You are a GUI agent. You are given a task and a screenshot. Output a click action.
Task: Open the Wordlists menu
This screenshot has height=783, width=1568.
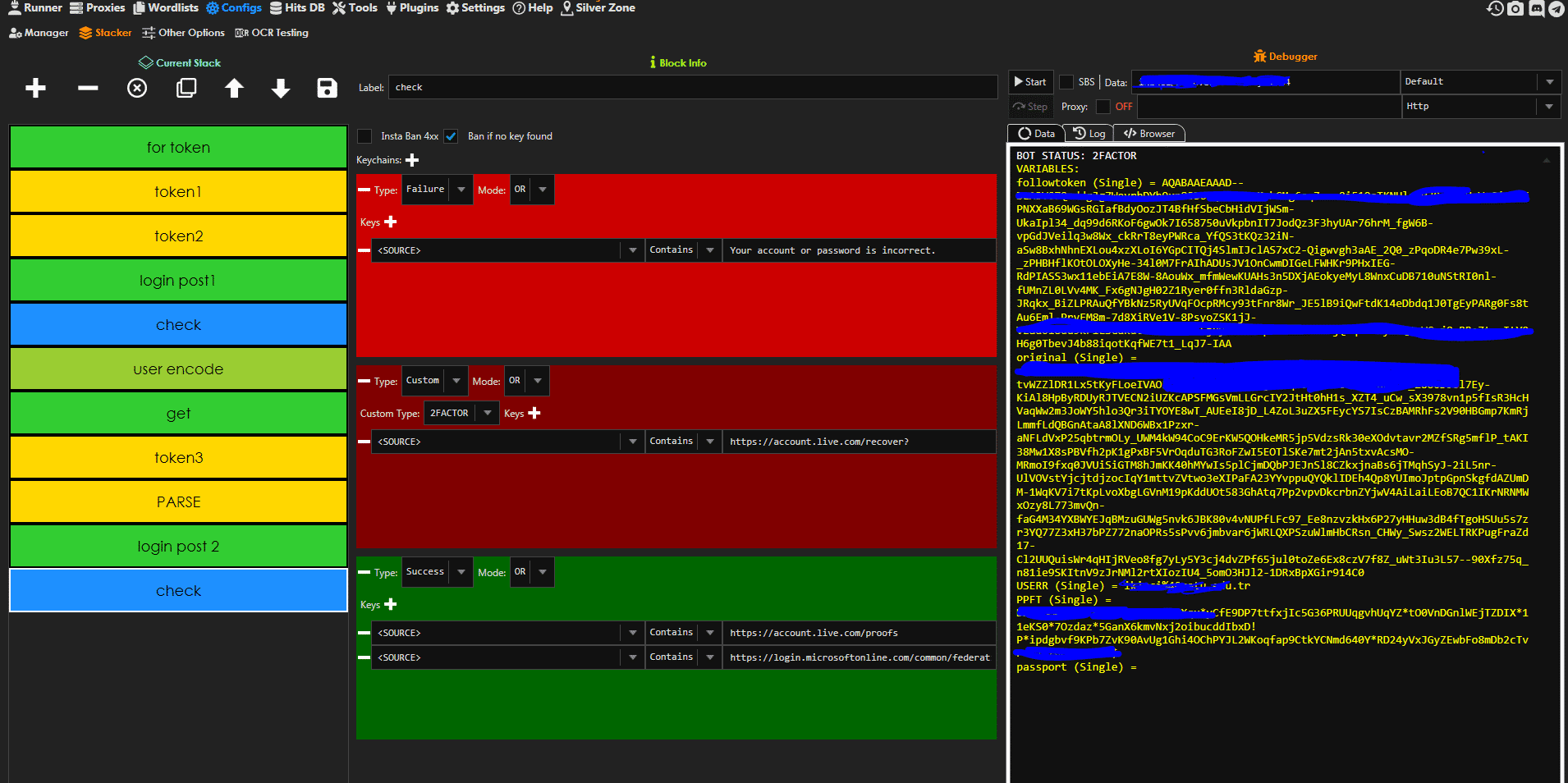[166, 8]
